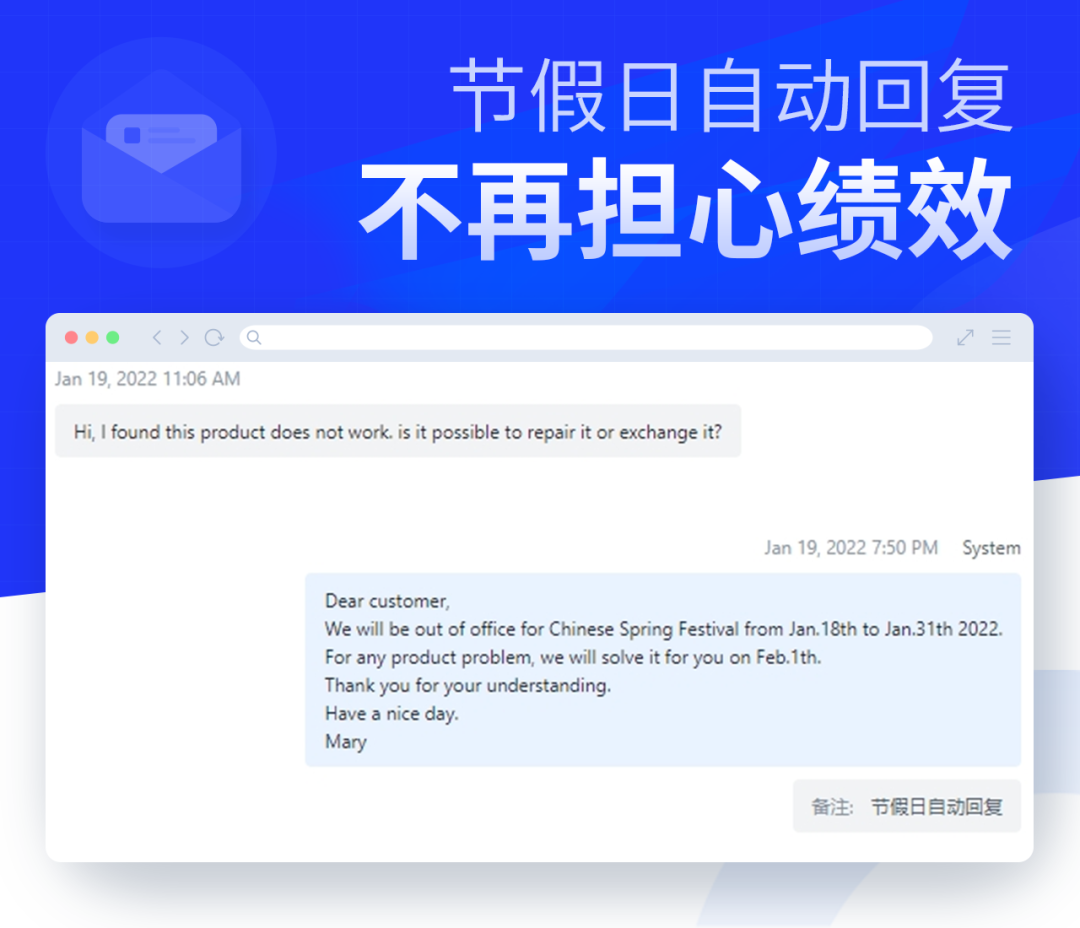
Task: Click the green traffic-light dot
Action: pos(113,338)
